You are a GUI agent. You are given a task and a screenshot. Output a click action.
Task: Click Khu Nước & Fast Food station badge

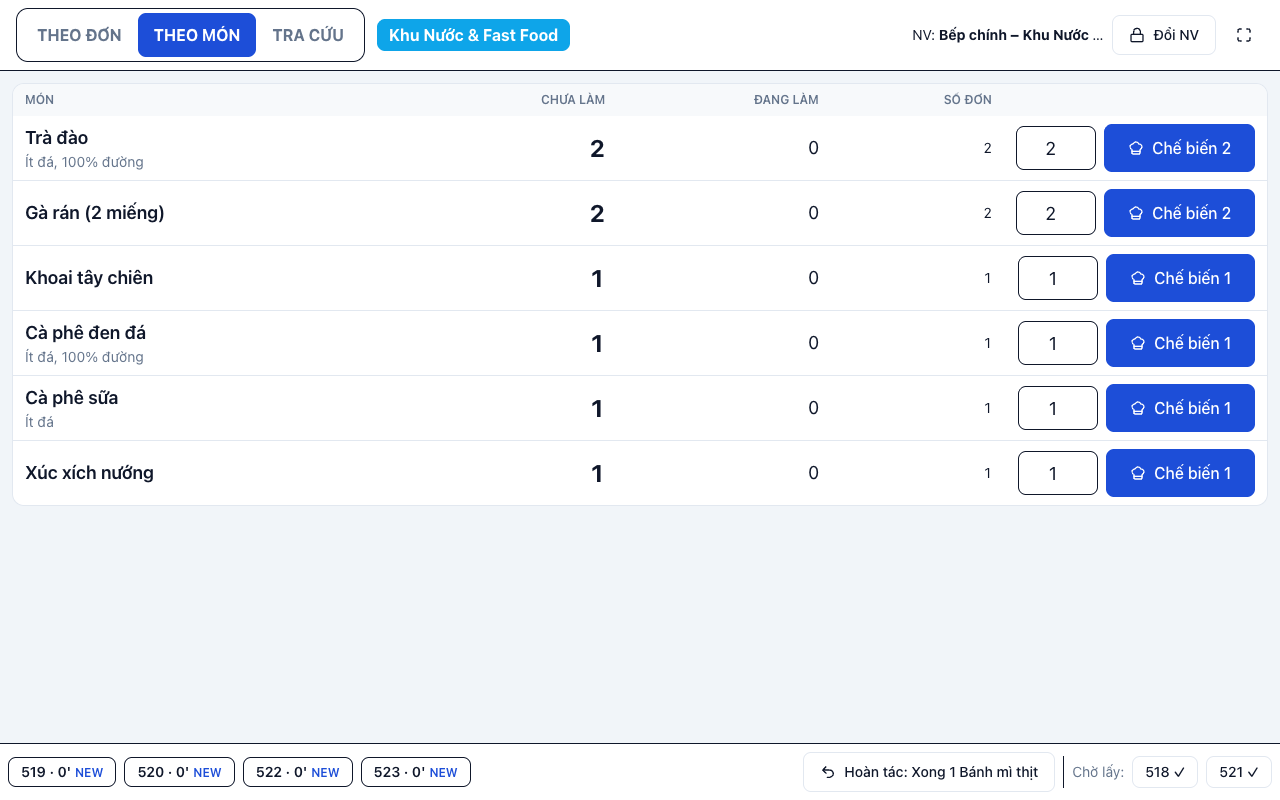[x=473, y=35]
